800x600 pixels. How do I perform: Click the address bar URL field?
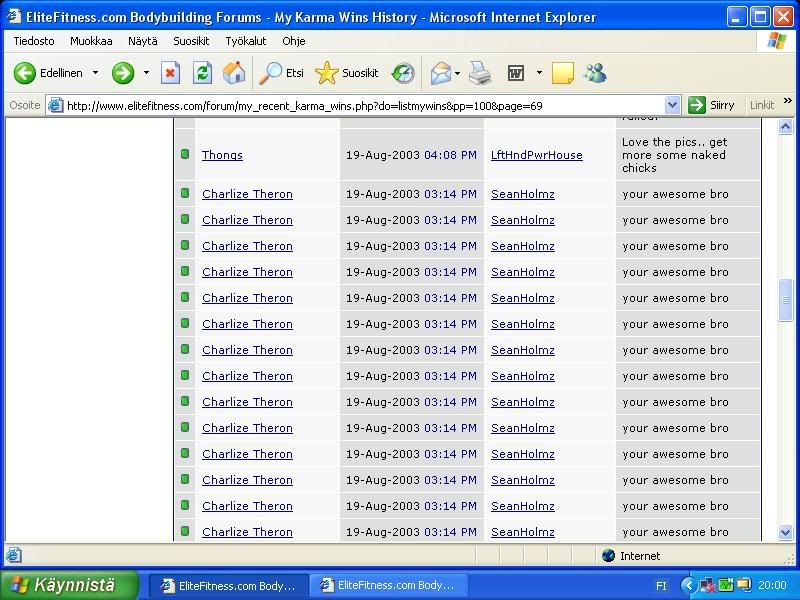pyautogui.click(x=360, y=105)
